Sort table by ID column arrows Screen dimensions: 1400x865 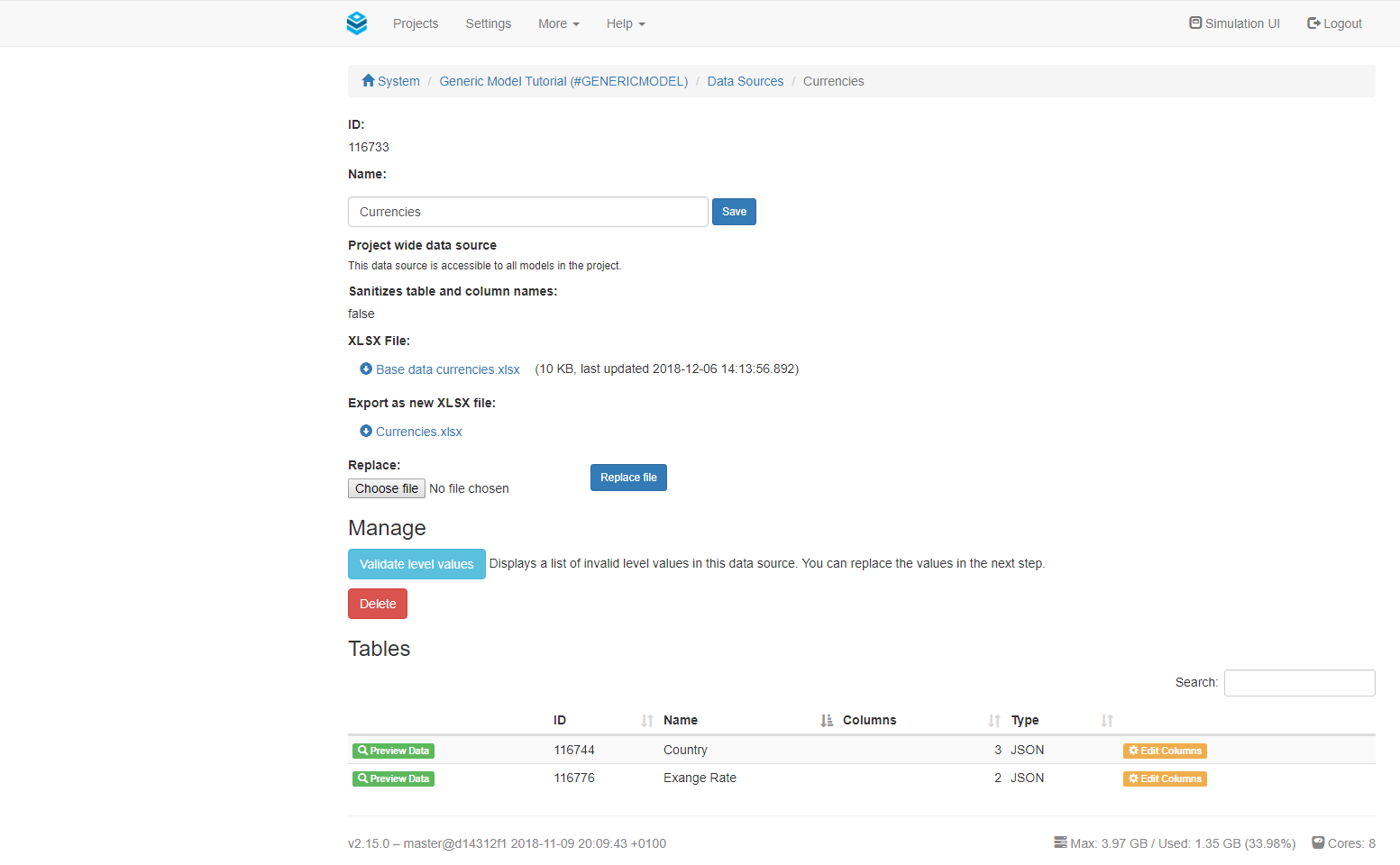click(646, 721)
